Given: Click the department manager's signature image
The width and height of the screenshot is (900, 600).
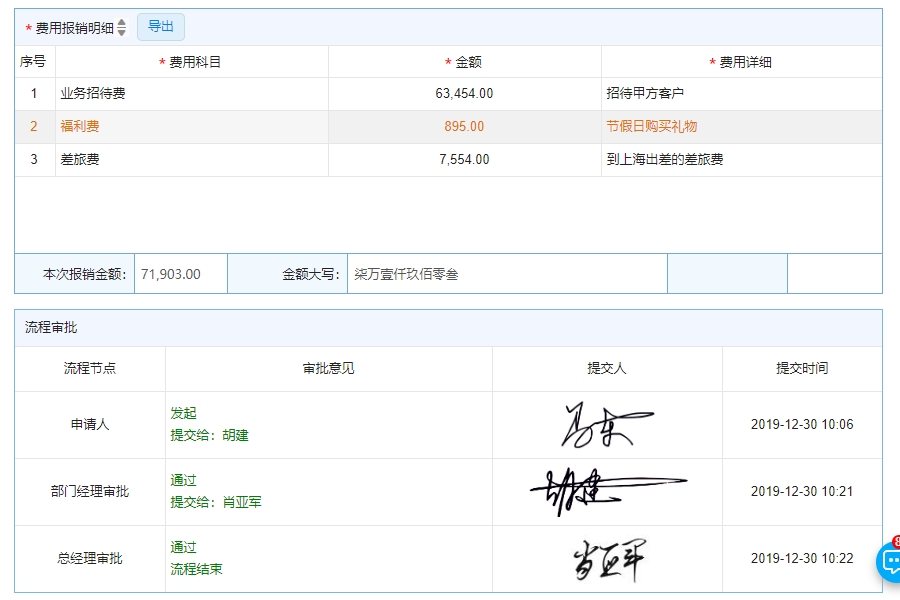Looking at the screenshot, I should coord(607,491).
